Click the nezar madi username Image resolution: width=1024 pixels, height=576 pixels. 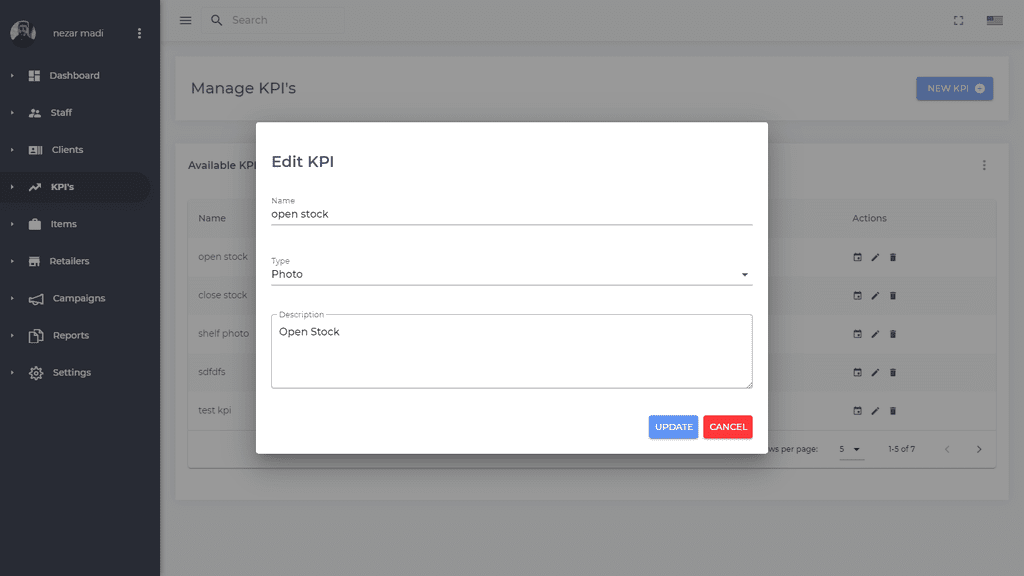tap(78, 33)
